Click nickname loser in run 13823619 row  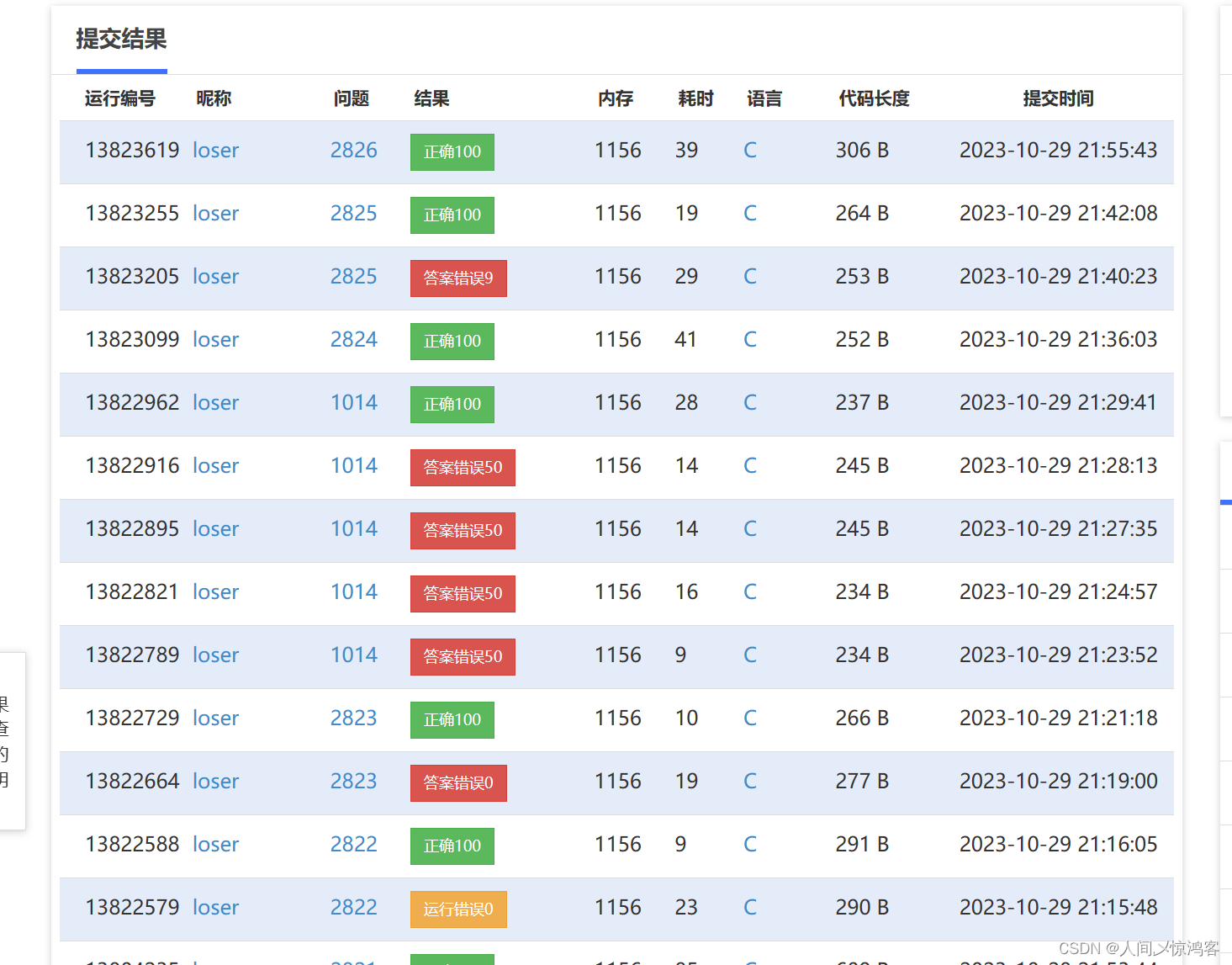pyautogui.click(x=215, y=151)
